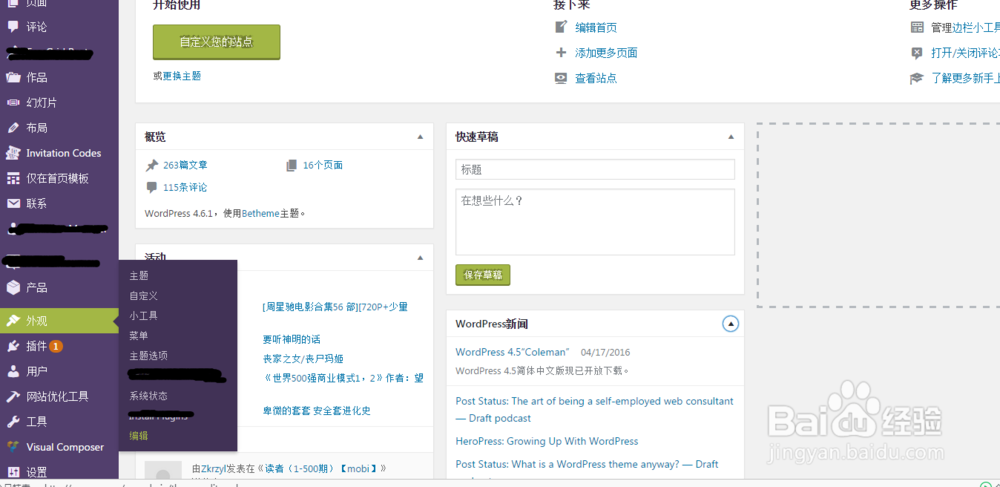
Task: Click the 布局 layout brush icon
Action: [13, 128]
